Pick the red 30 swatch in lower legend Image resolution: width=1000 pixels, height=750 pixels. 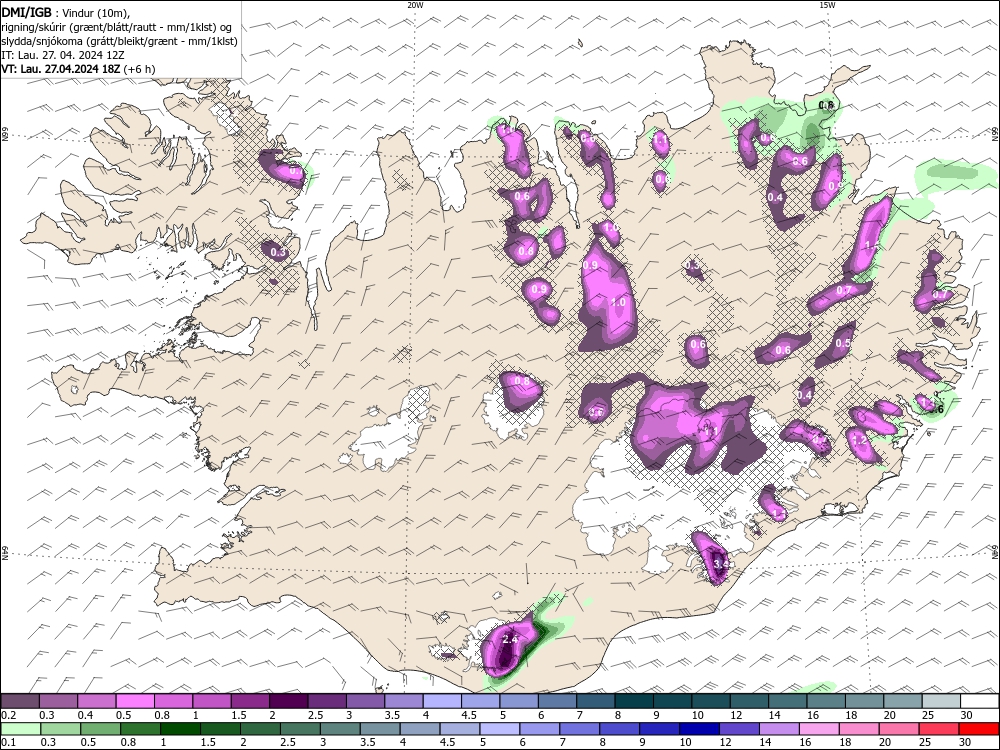coord(978,729)
